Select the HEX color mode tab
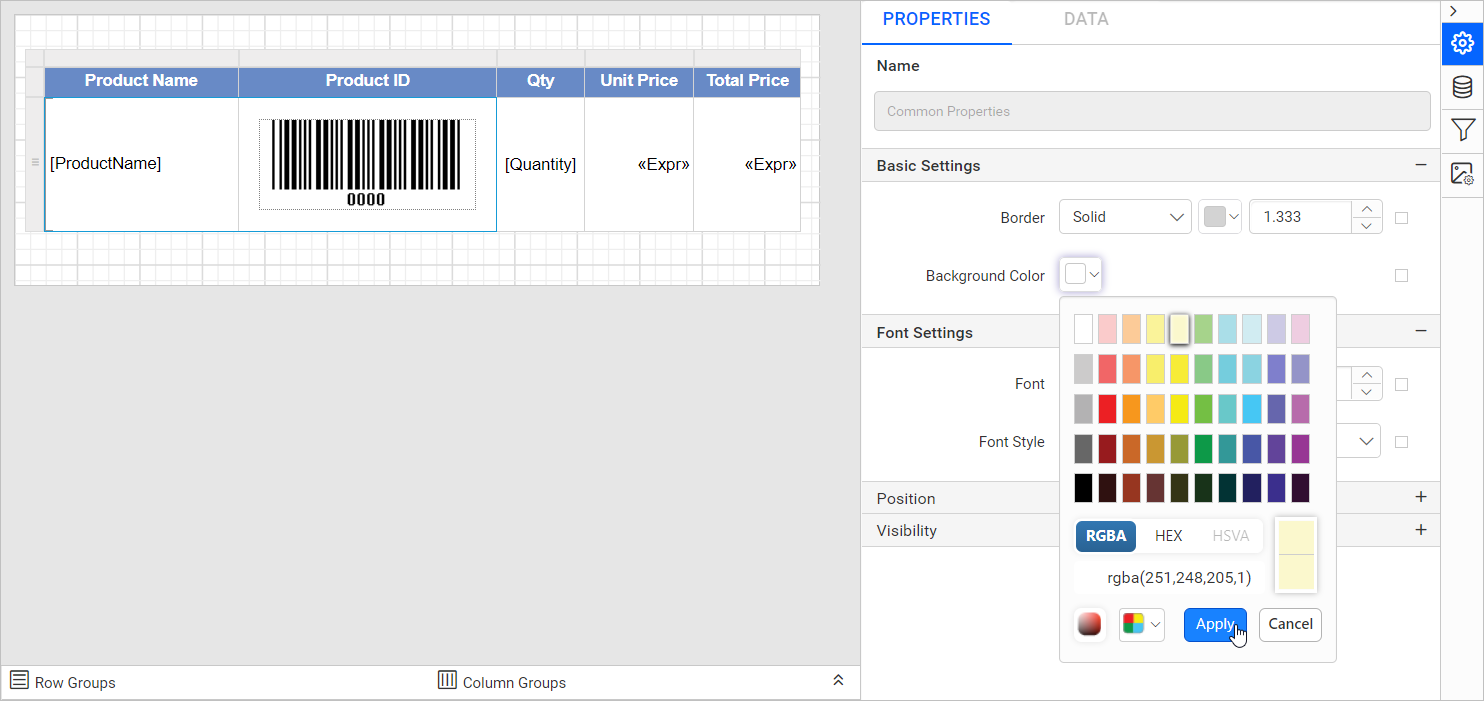1484x701 pixels. click(1168, 536)
